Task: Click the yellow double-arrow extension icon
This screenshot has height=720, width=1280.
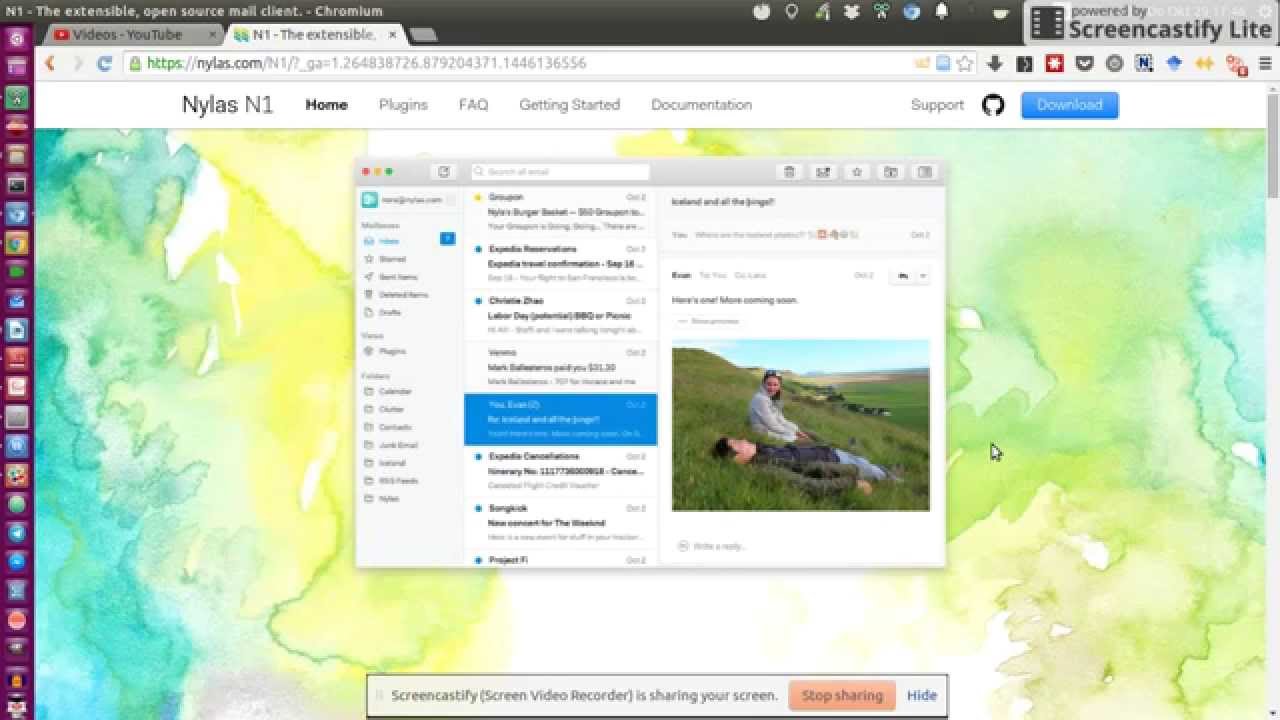Action: 1205,63
